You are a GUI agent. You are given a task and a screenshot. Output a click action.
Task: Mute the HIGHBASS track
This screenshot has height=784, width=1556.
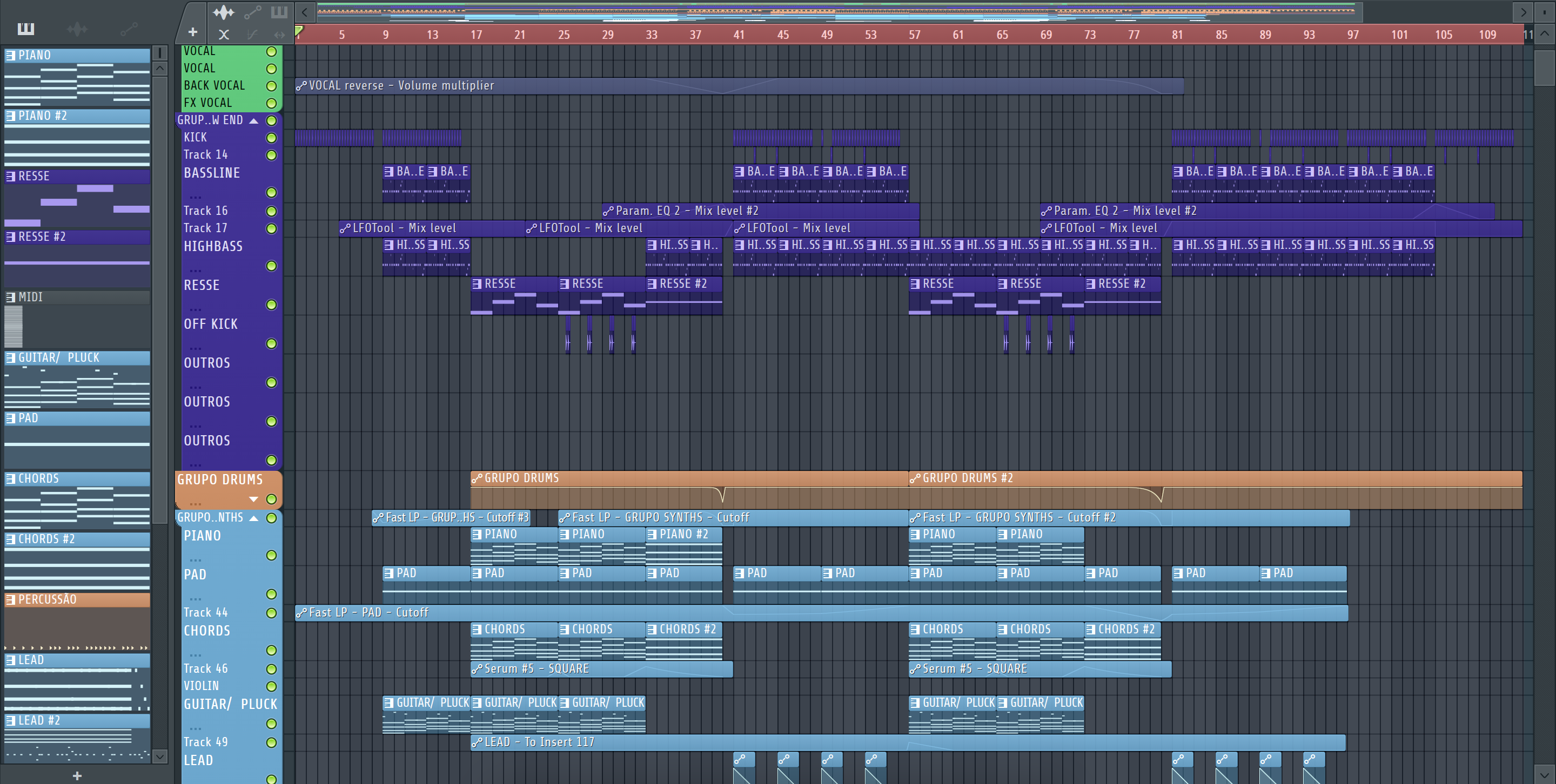[272, 266]
